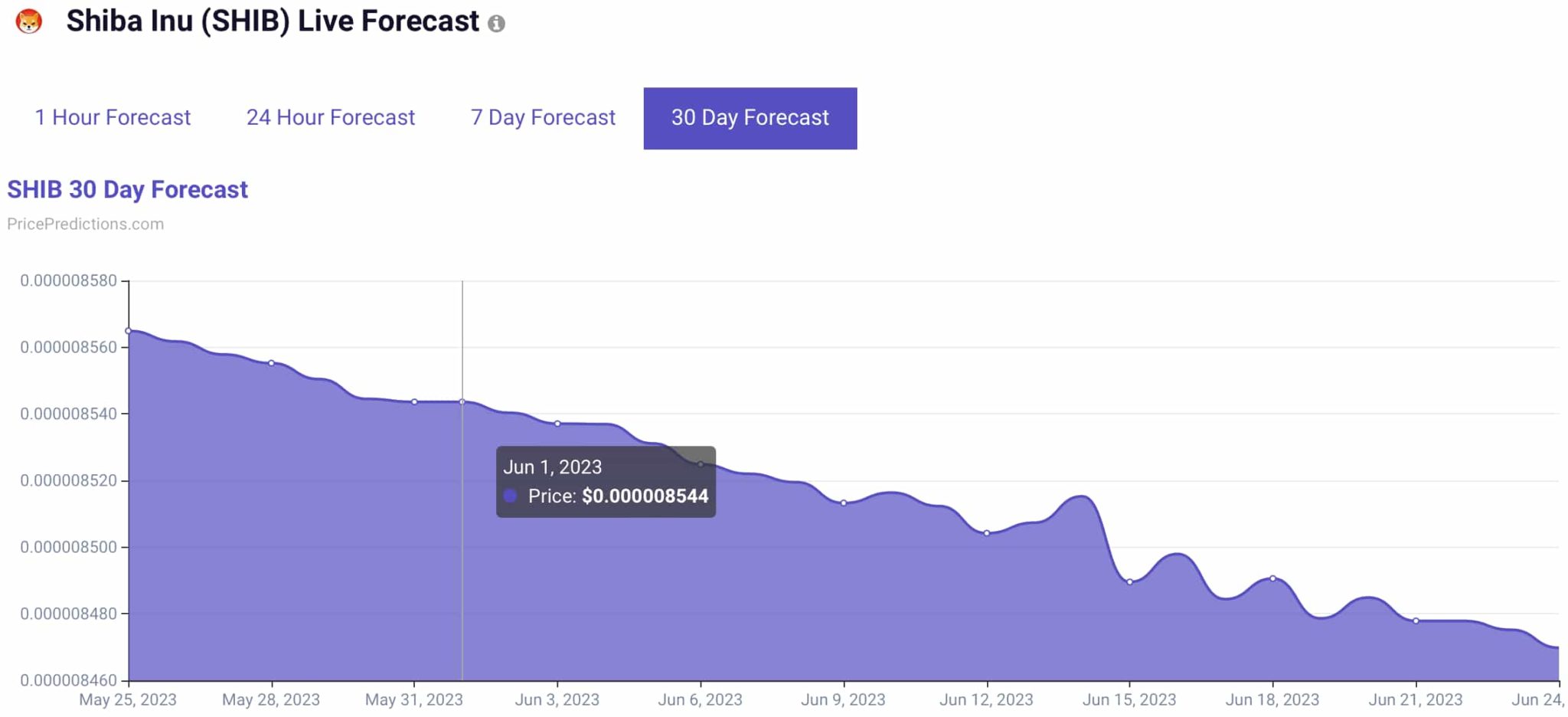Screen dimensions: 1568x717
Task: Switch to the 1 Hour Forecast tab
Action: pyautogui.click(x=113, y=117)
